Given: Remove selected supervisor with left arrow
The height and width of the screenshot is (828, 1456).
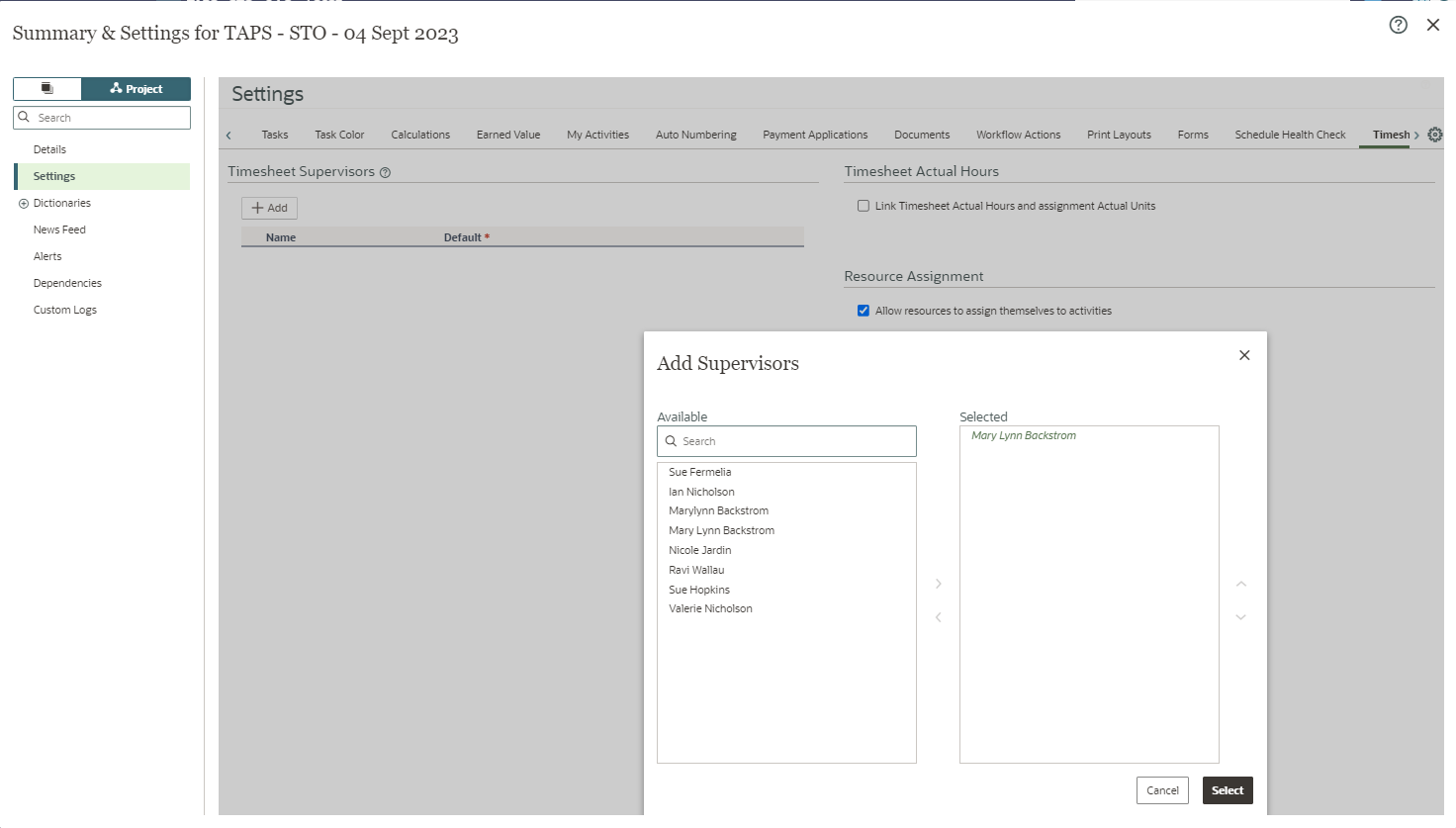Looking at the screenshot, I should pyautogui.click(x=939, y=617).
